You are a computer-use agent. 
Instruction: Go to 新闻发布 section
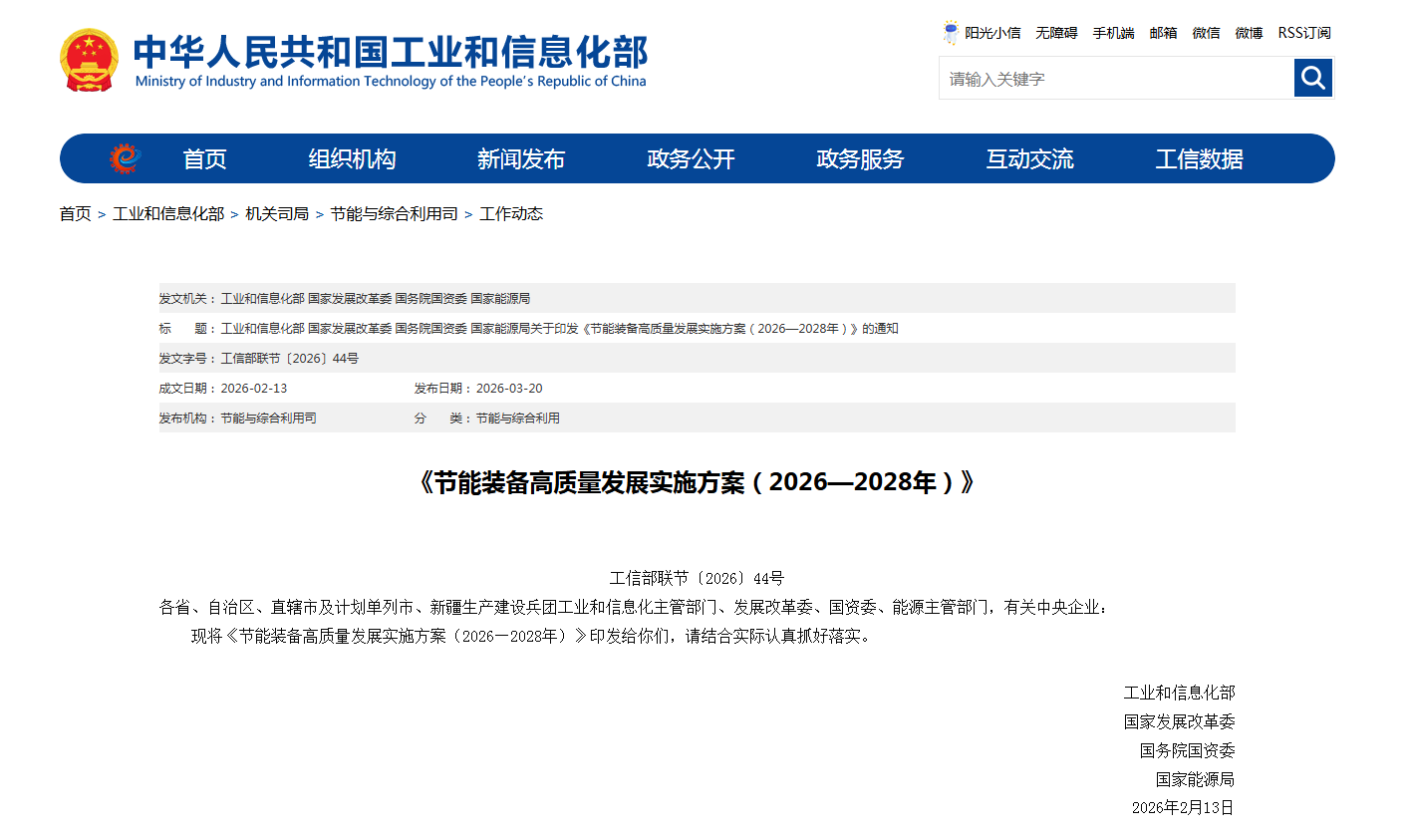[x=521, y=159]
